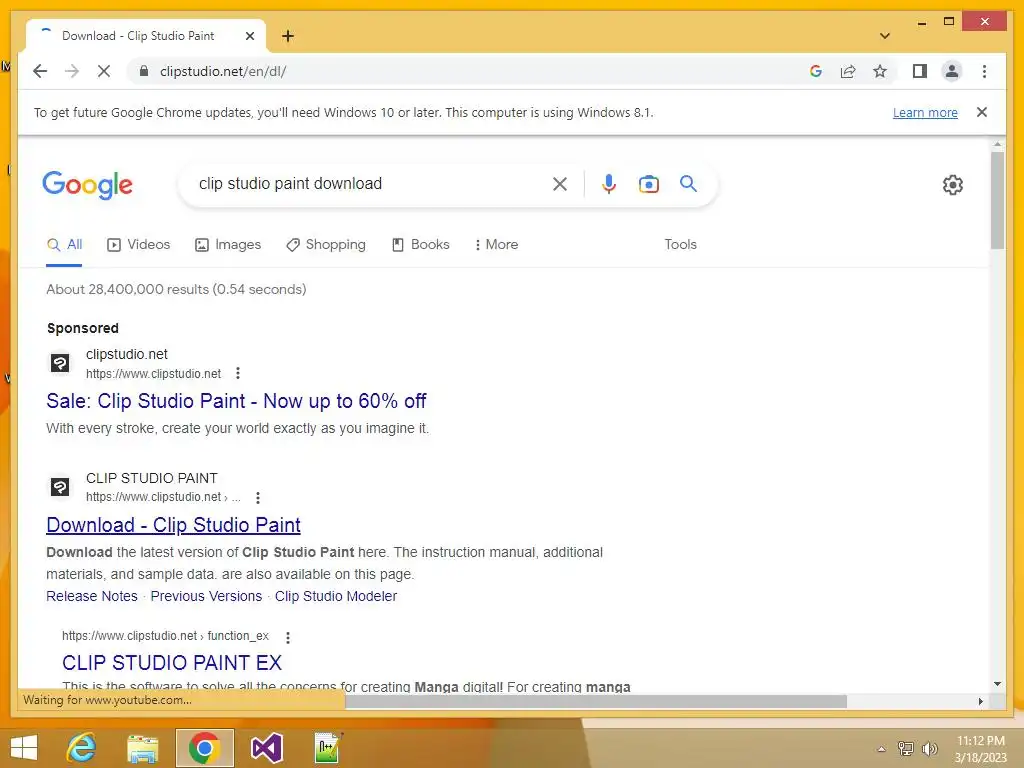Expand the tab search chevron
Image resolution: width=1024 pixels, height=768 pixels.
pos(884,36)
